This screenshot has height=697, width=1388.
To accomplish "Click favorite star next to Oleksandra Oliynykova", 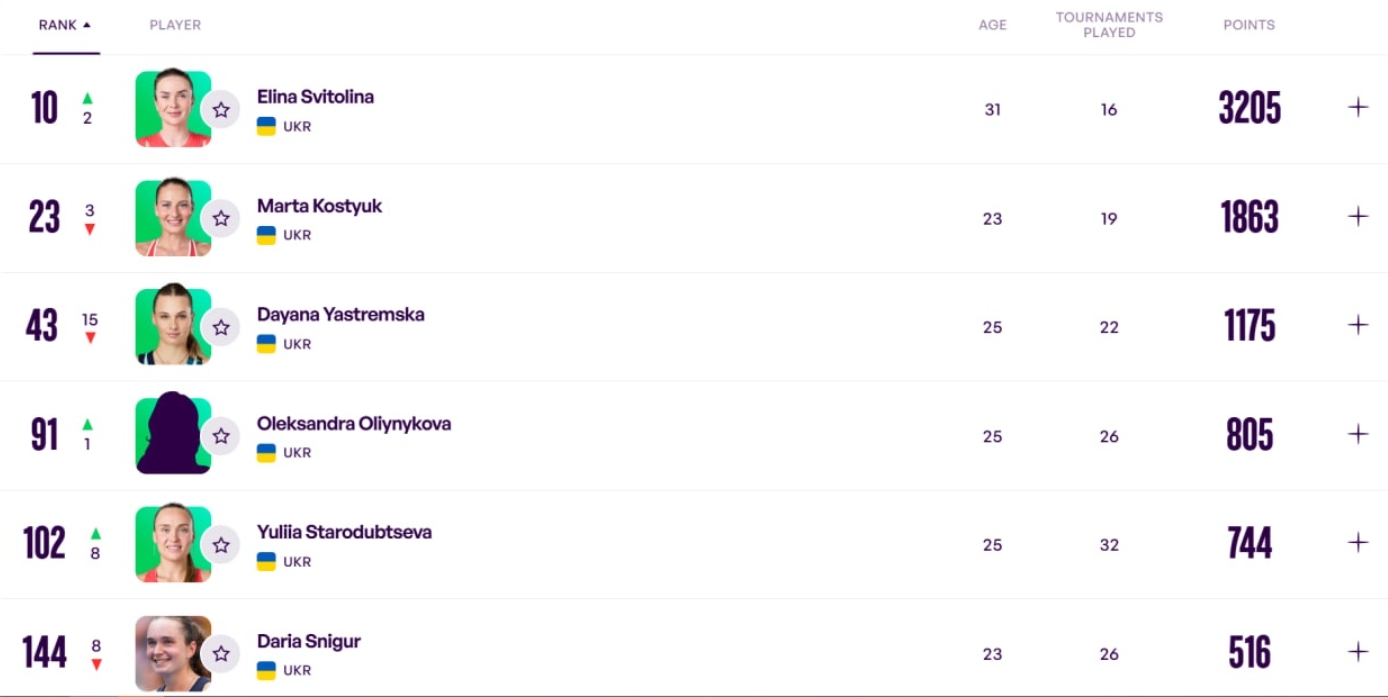I will (x=221, y=436).
